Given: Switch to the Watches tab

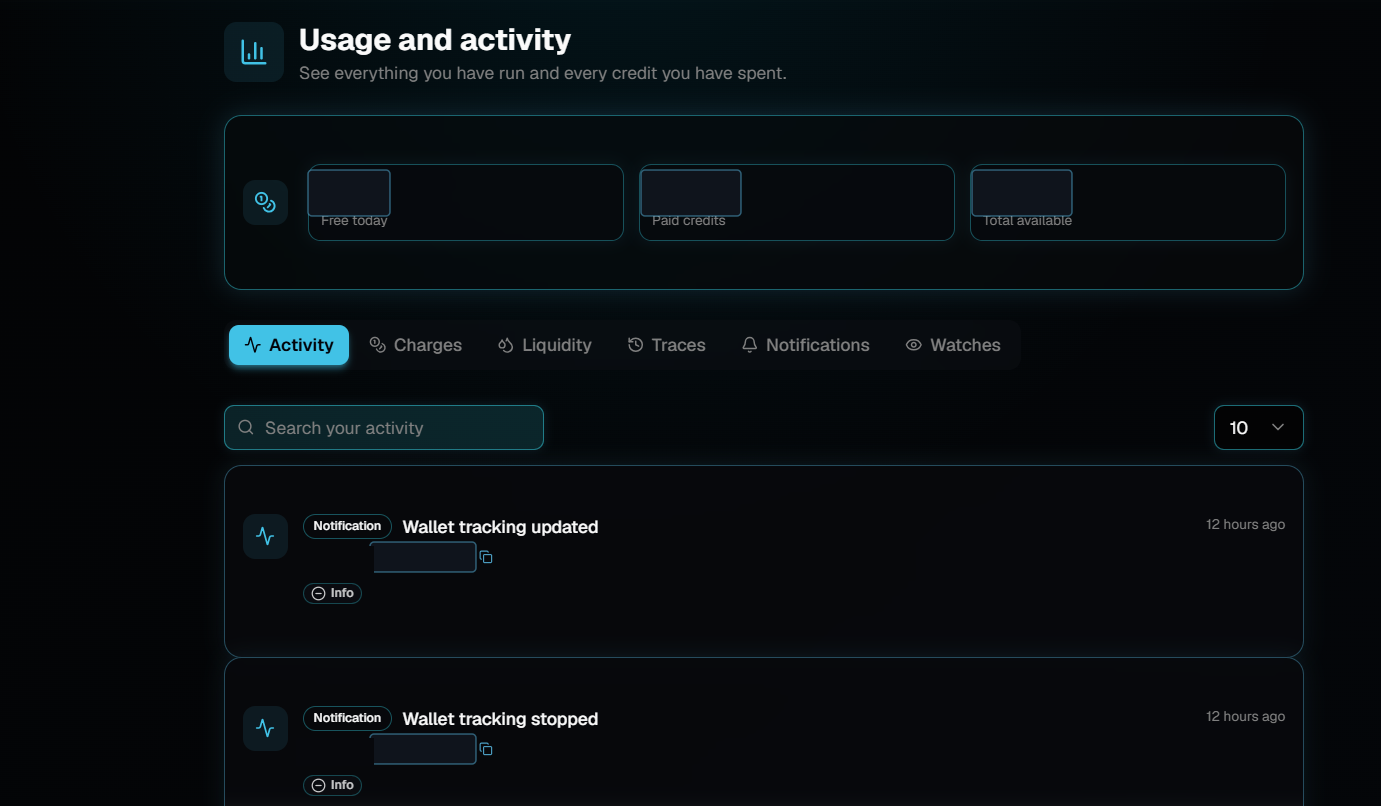Looking at the screenshot, I should click(952, 345).
